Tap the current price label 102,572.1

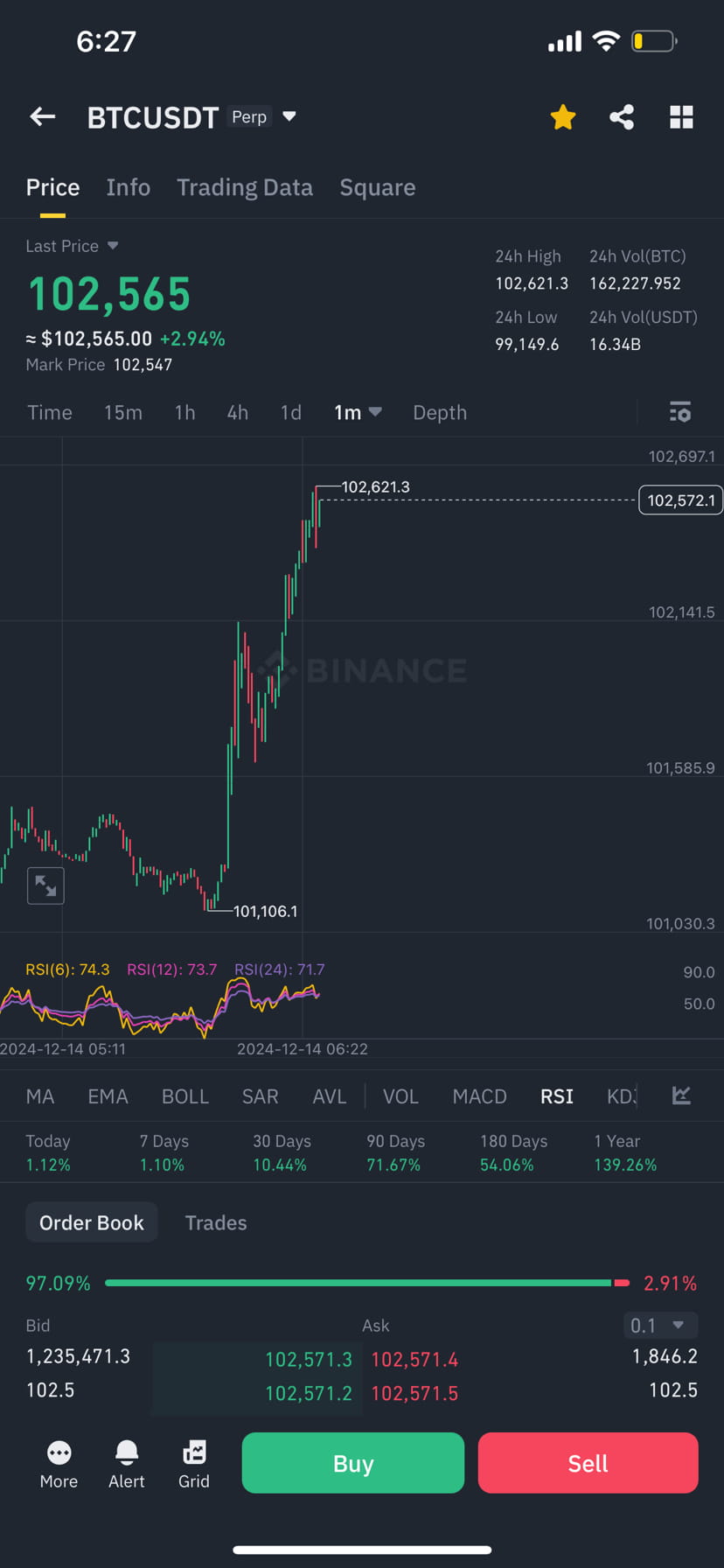pyautogui.click(x=681, y=500)
